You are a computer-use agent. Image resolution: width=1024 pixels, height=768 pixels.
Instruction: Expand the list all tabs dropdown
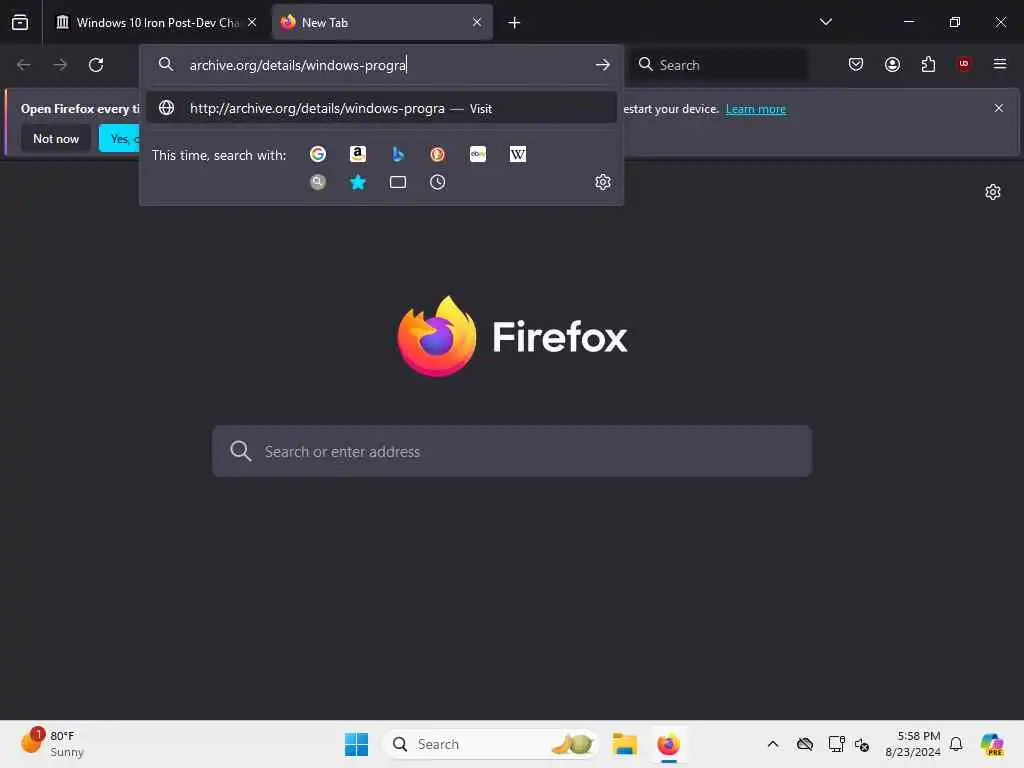click(x=825, y=22)
